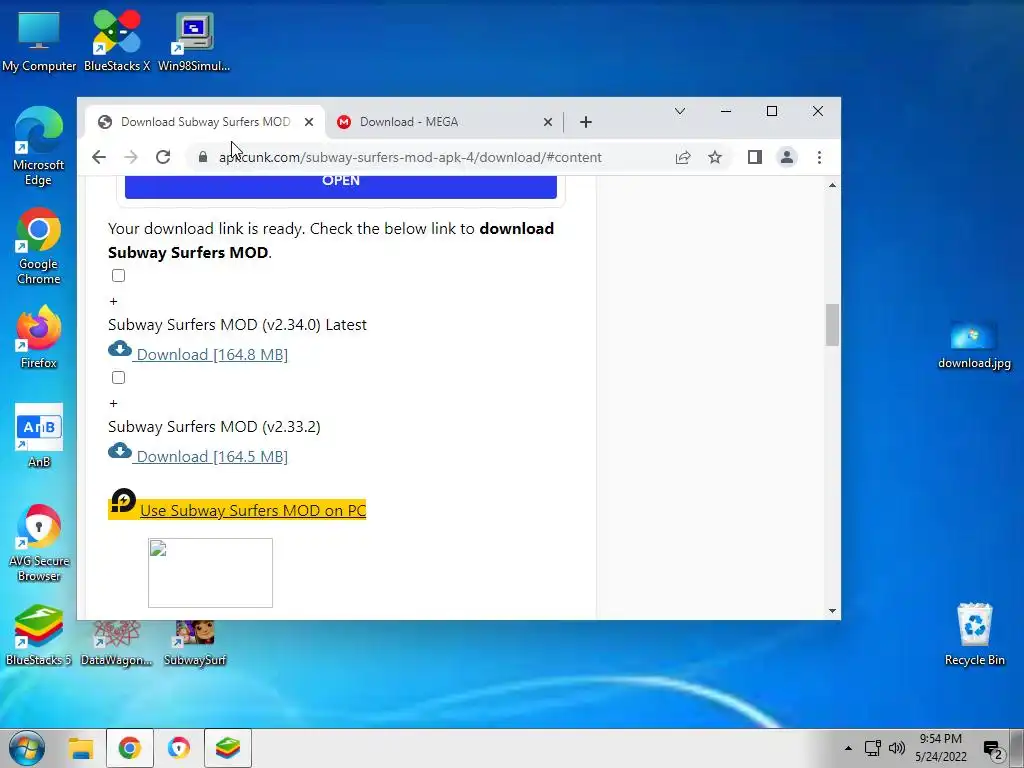Click the BlueStacks taskbar button
Image resolution: width=1024 pixels, height=768 pixels.
coord(227,748)
